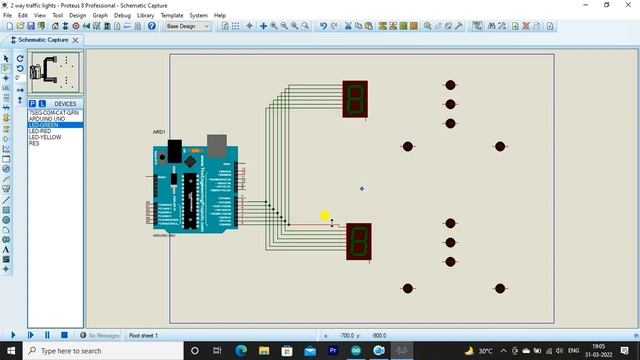The width and height of the screenshot is (640, 360).
Task: Click the No Messages status indicator
Action: coord(100,336)
